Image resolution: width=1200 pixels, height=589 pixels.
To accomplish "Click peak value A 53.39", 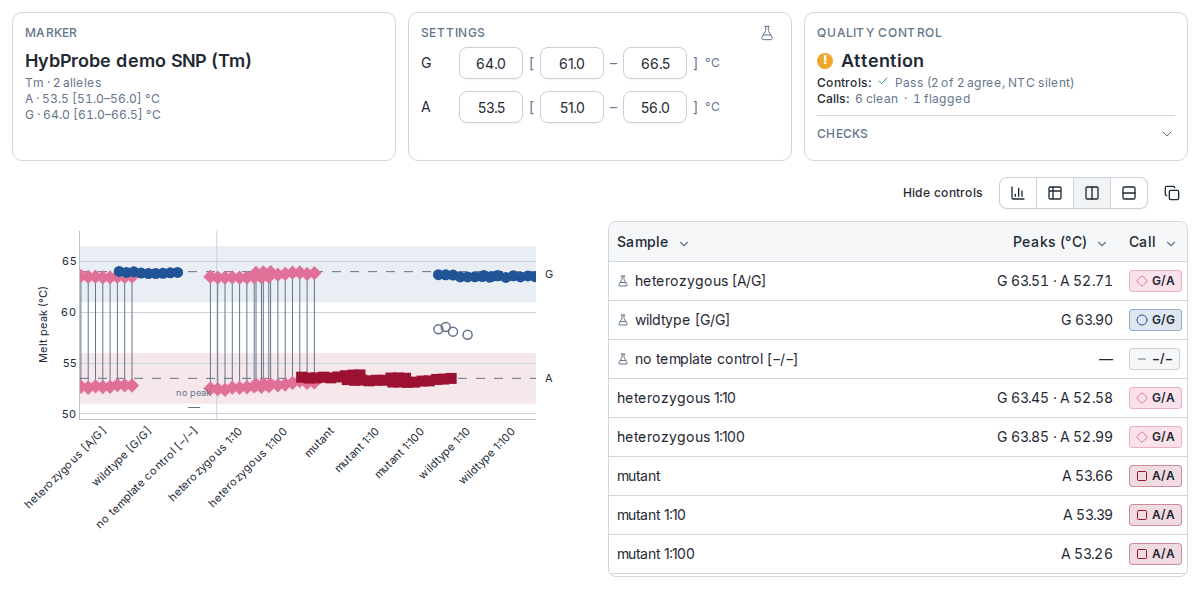I will (x=1087, y=515).
